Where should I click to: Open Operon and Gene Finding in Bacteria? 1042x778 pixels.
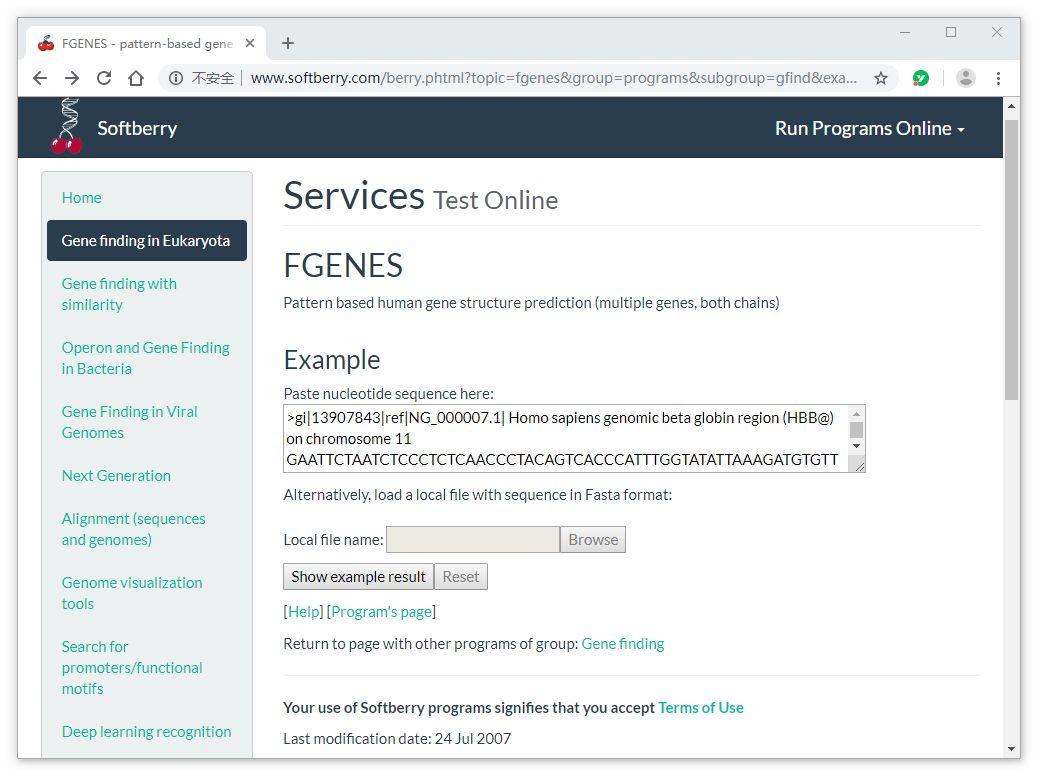pyautogui.click(x=146, y=358)
